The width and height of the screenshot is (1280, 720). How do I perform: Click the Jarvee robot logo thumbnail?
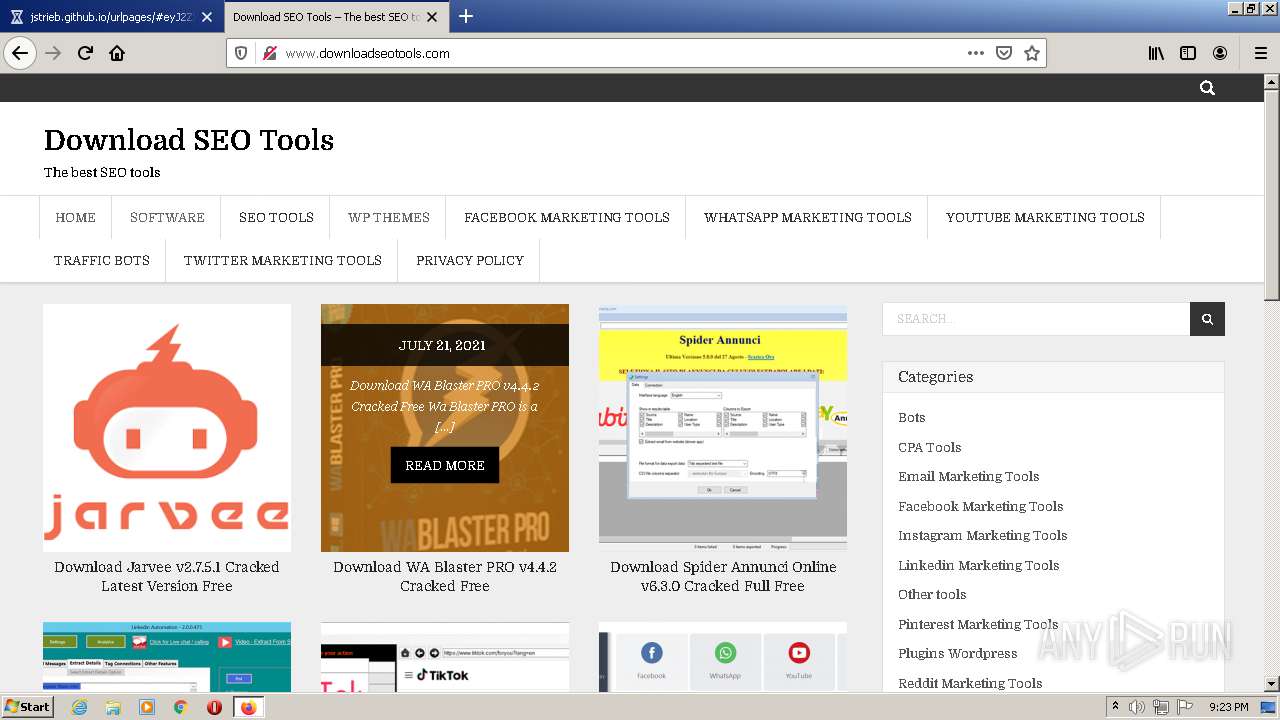coord(167,428)
